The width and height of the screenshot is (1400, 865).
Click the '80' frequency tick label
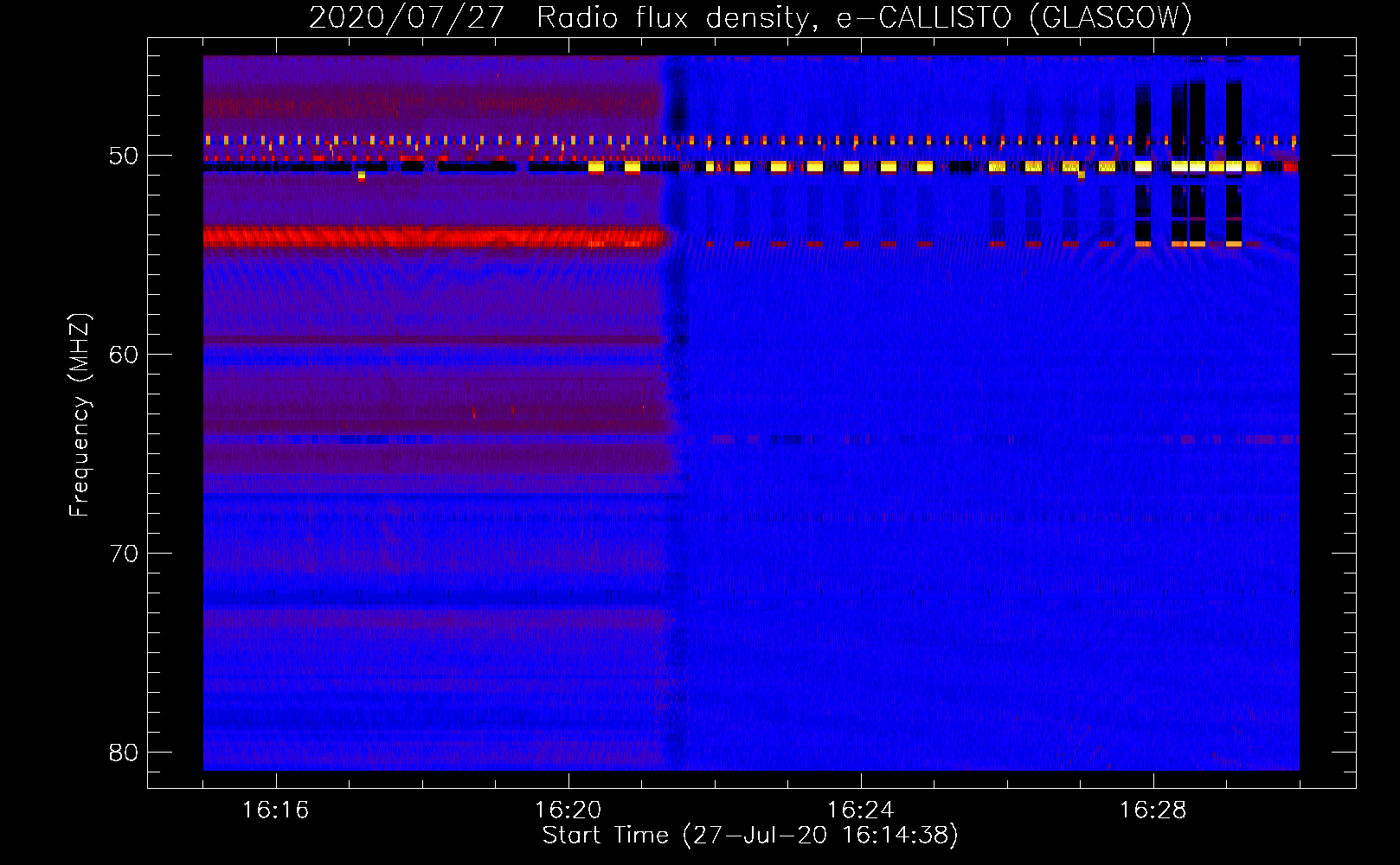coord(124,753)
